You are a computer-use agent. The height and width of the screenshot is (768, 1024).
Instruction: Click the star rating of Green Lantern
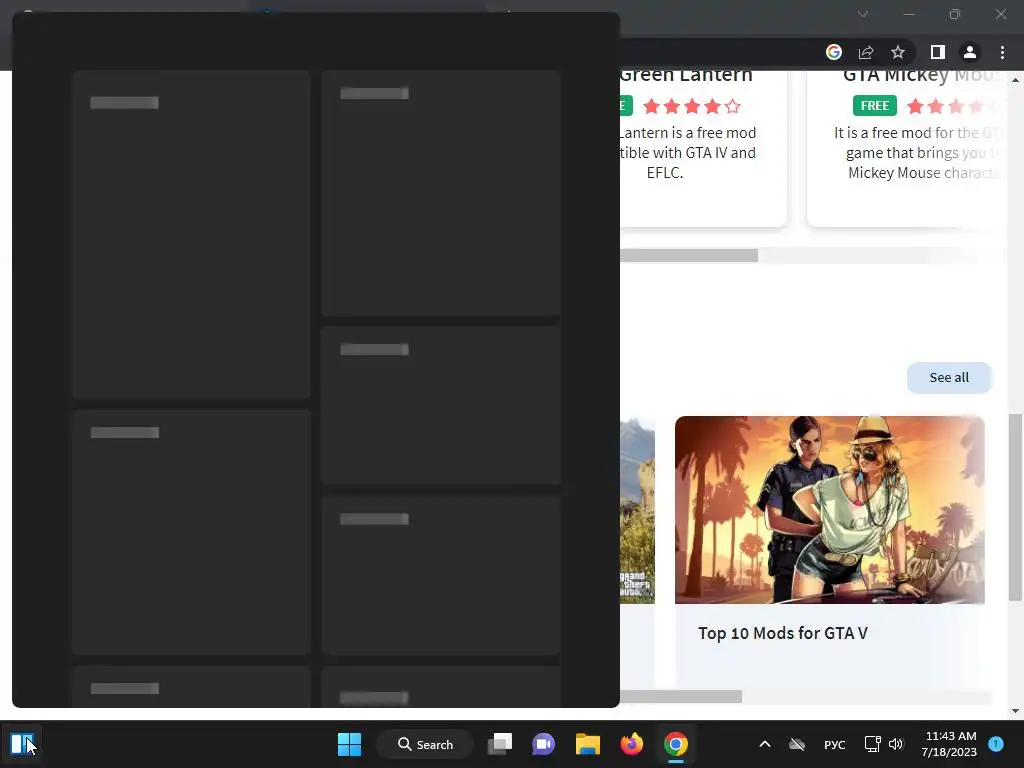[x=692, y=106]
